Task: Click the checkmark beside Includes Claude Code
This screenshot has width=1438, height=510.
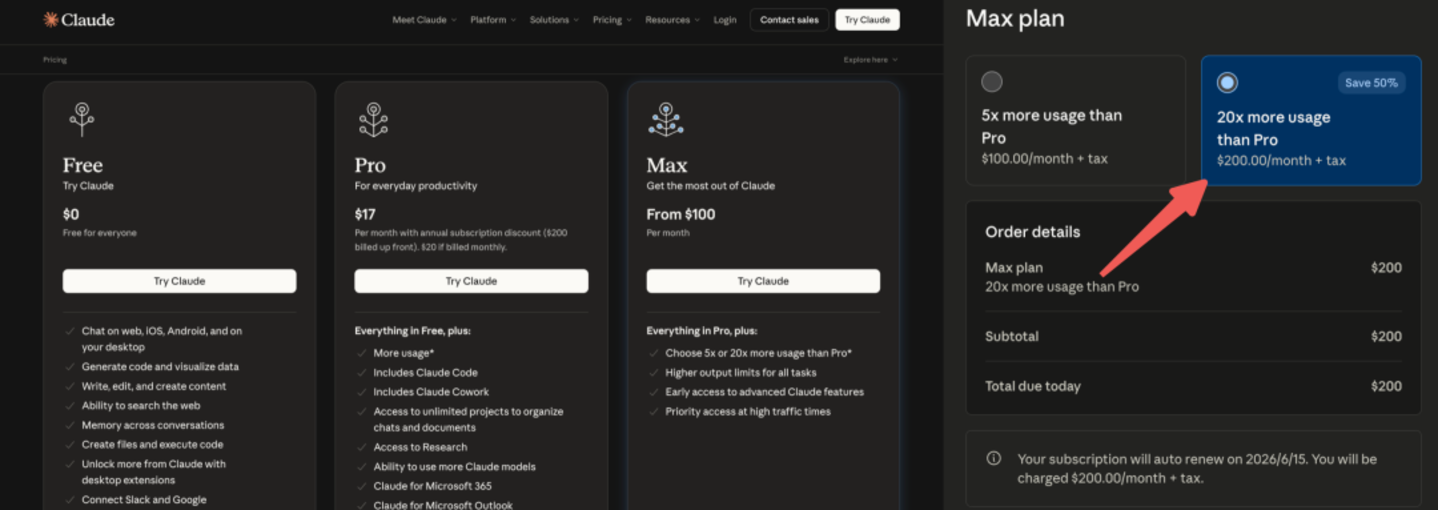Action: click(x=361, y=373)
